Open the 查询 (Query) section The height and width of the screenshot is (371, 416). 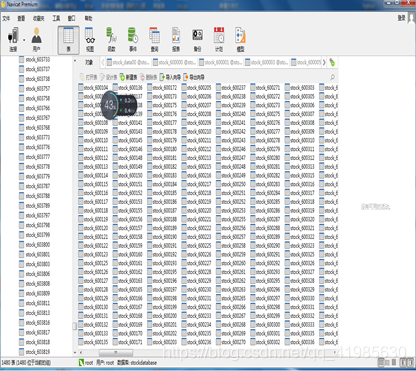(154, 40)
